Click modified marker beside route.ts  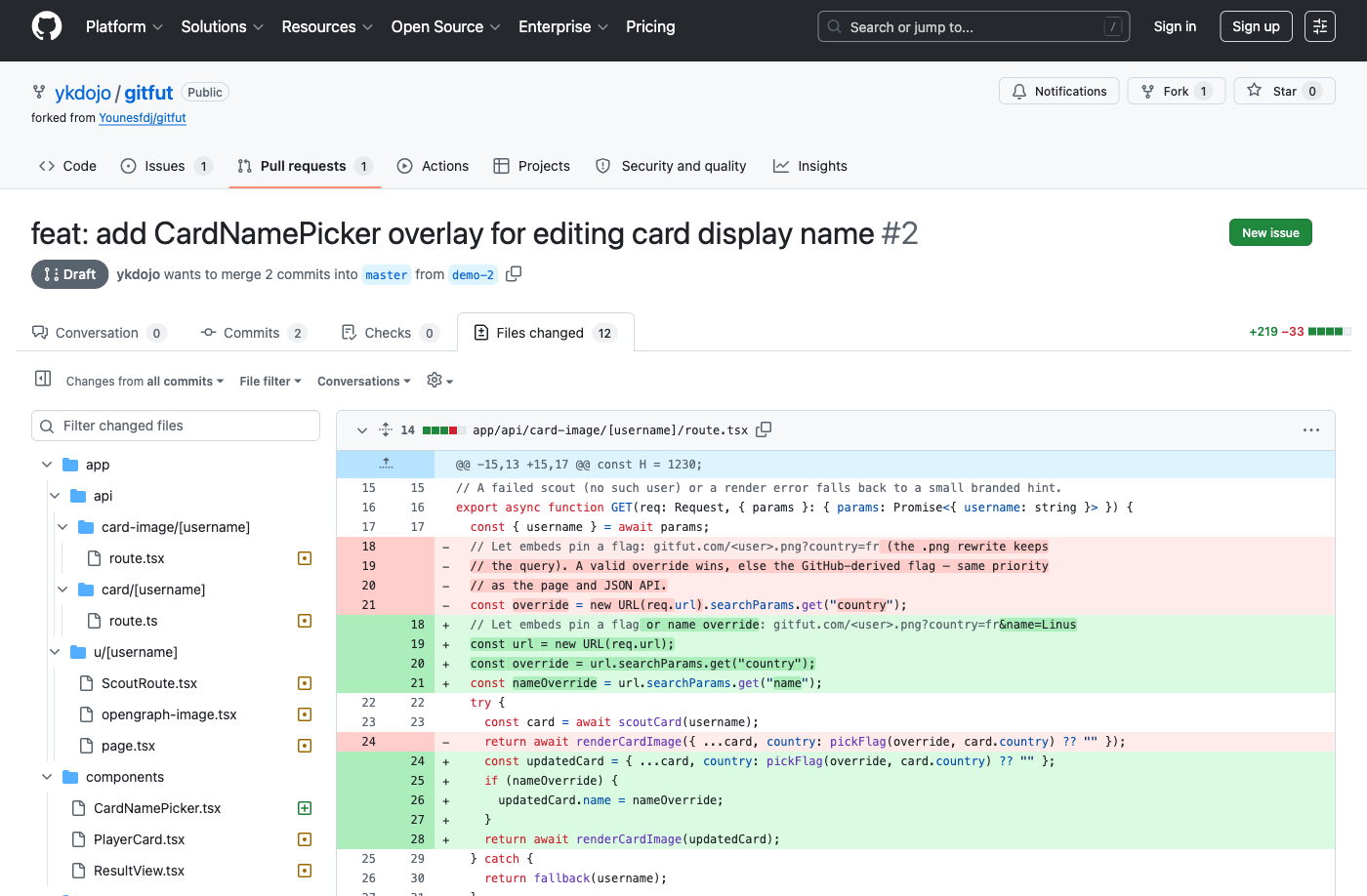305,621
